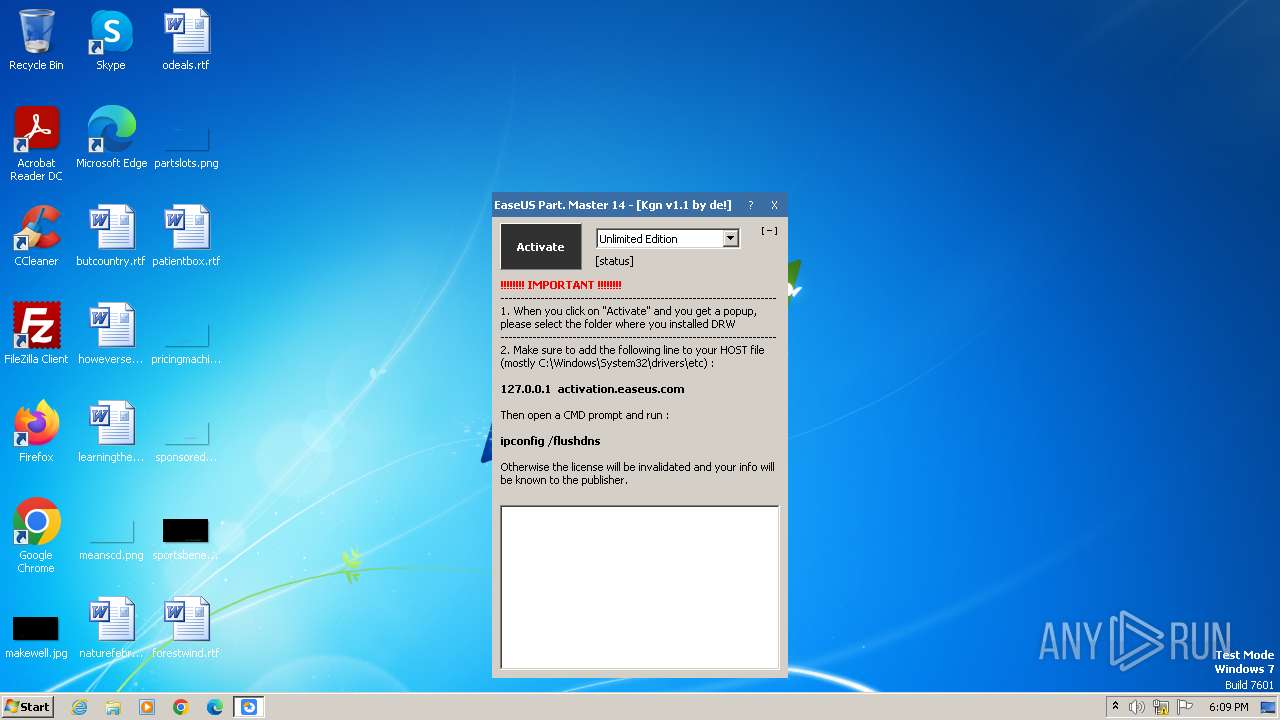Close the EaseUS keygen window

[x=774, y=205]
